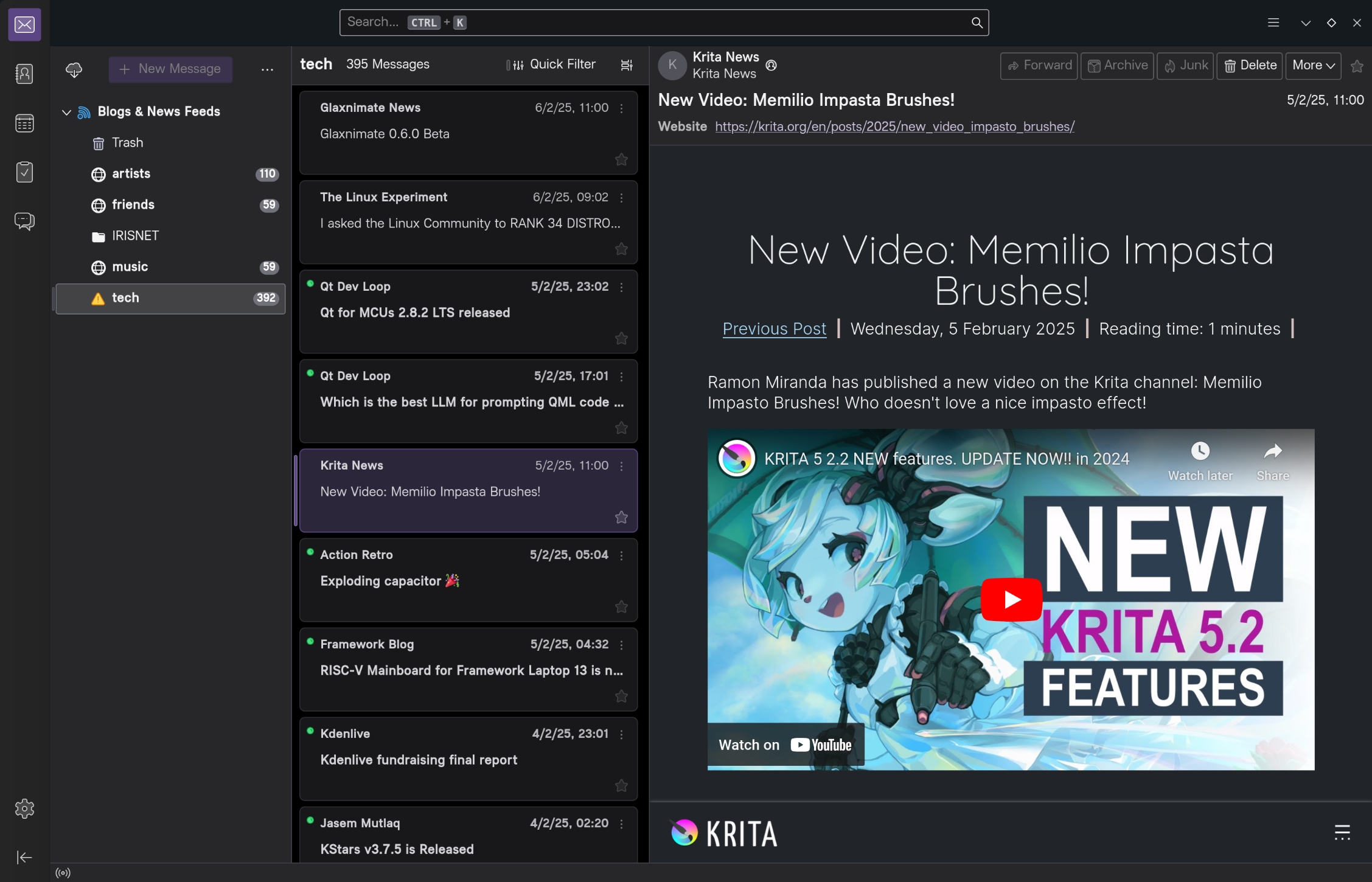Screen dimensions: 1372x882
Task: Click the search magnifier icon
Action: pyautogui.click(x=977, y=23)
